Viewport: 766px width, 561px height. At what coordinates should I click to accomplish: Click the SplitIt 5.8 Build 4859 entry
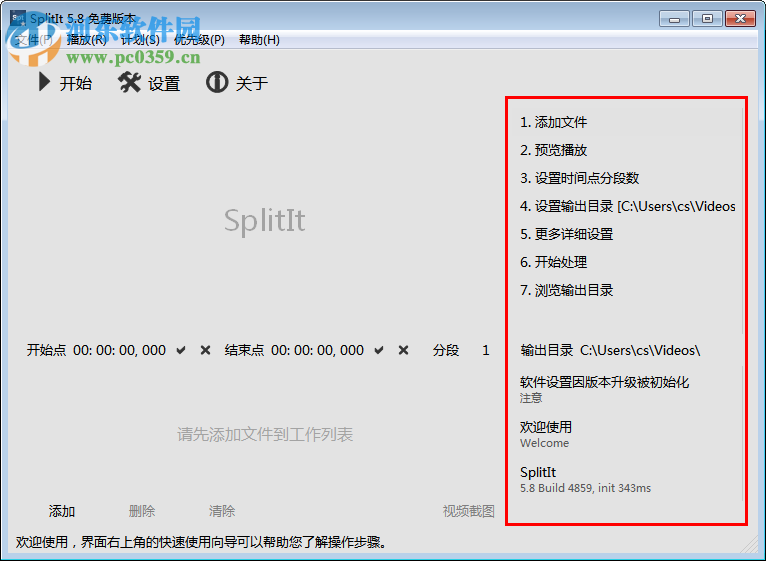coord(585,479)
